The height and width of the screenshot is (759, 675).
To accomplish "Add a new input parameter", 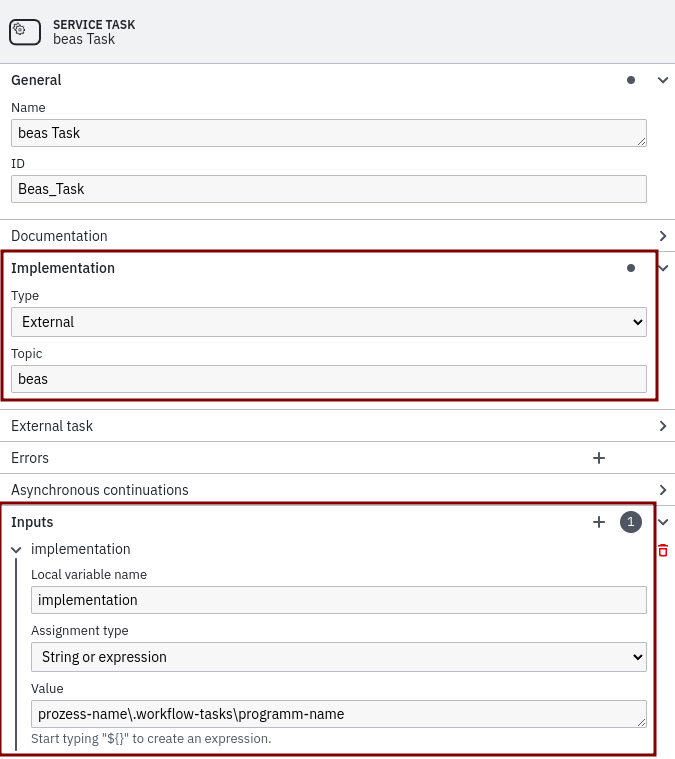I will click(599, 522).
